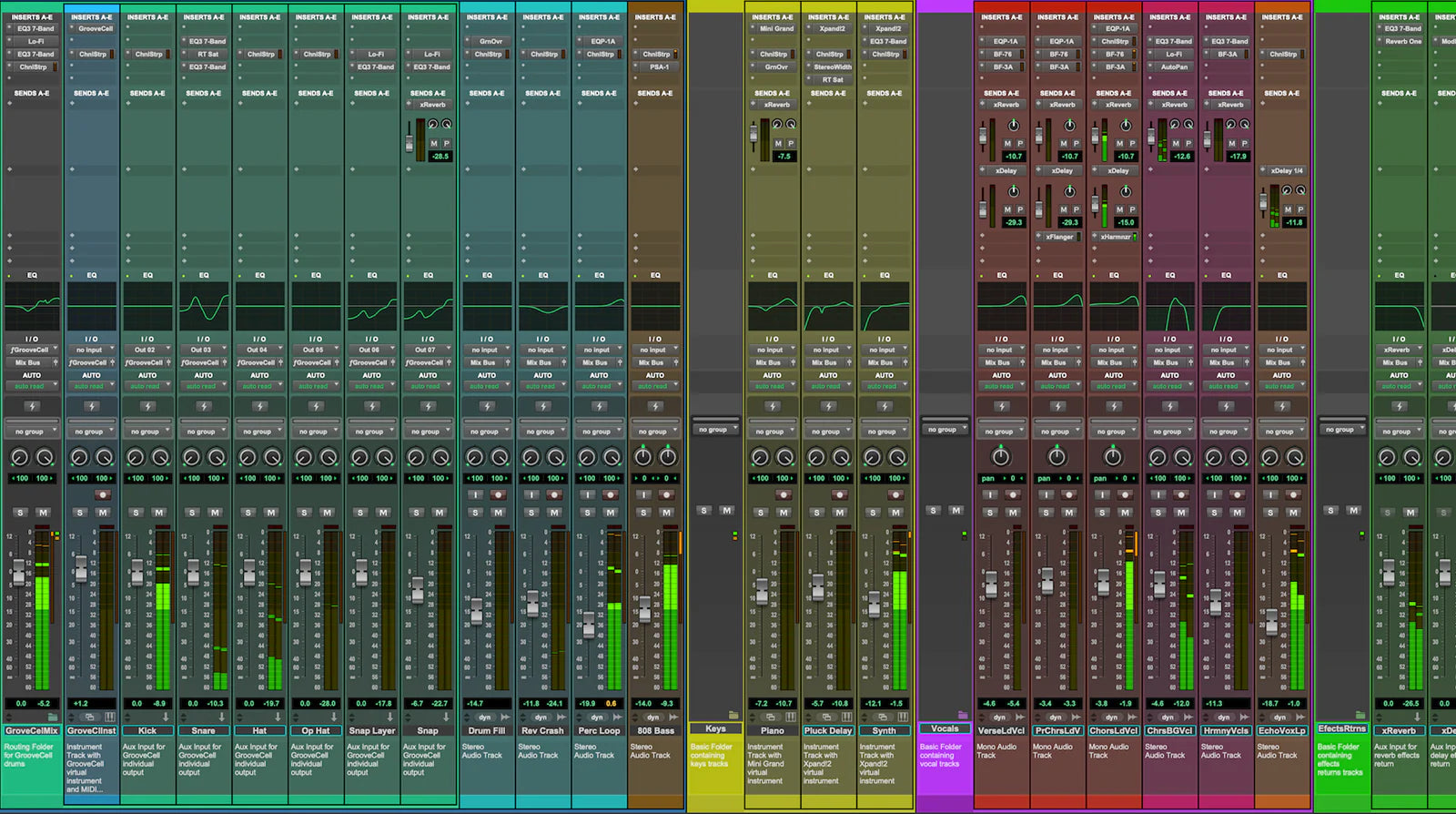Click the lightning bolt icon on Snare track
The width and height of the screenshot is (1456, 814).
click(204, 406)
